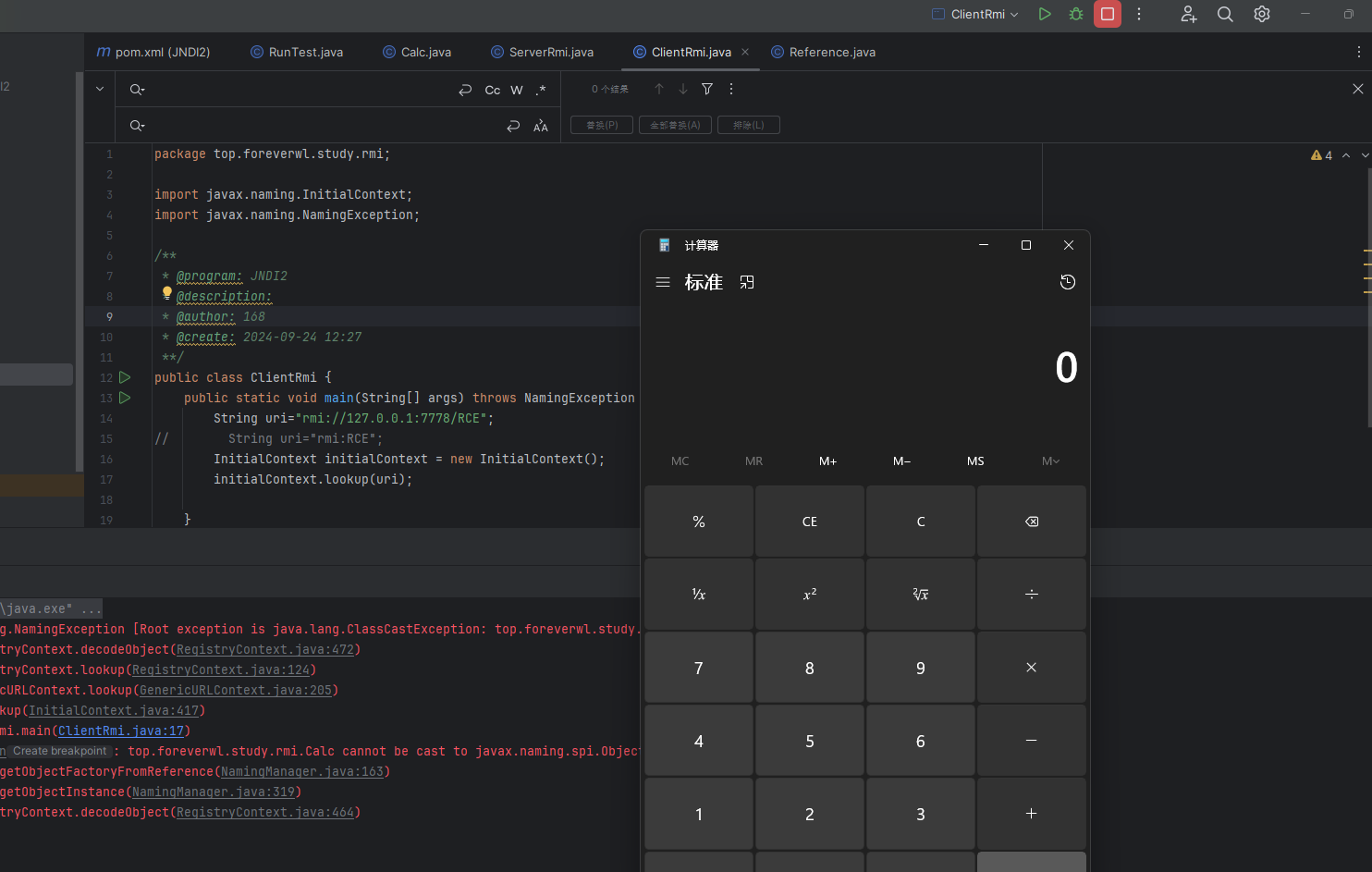Open the search history dropdown in the find field

click(x=137, y=90)
